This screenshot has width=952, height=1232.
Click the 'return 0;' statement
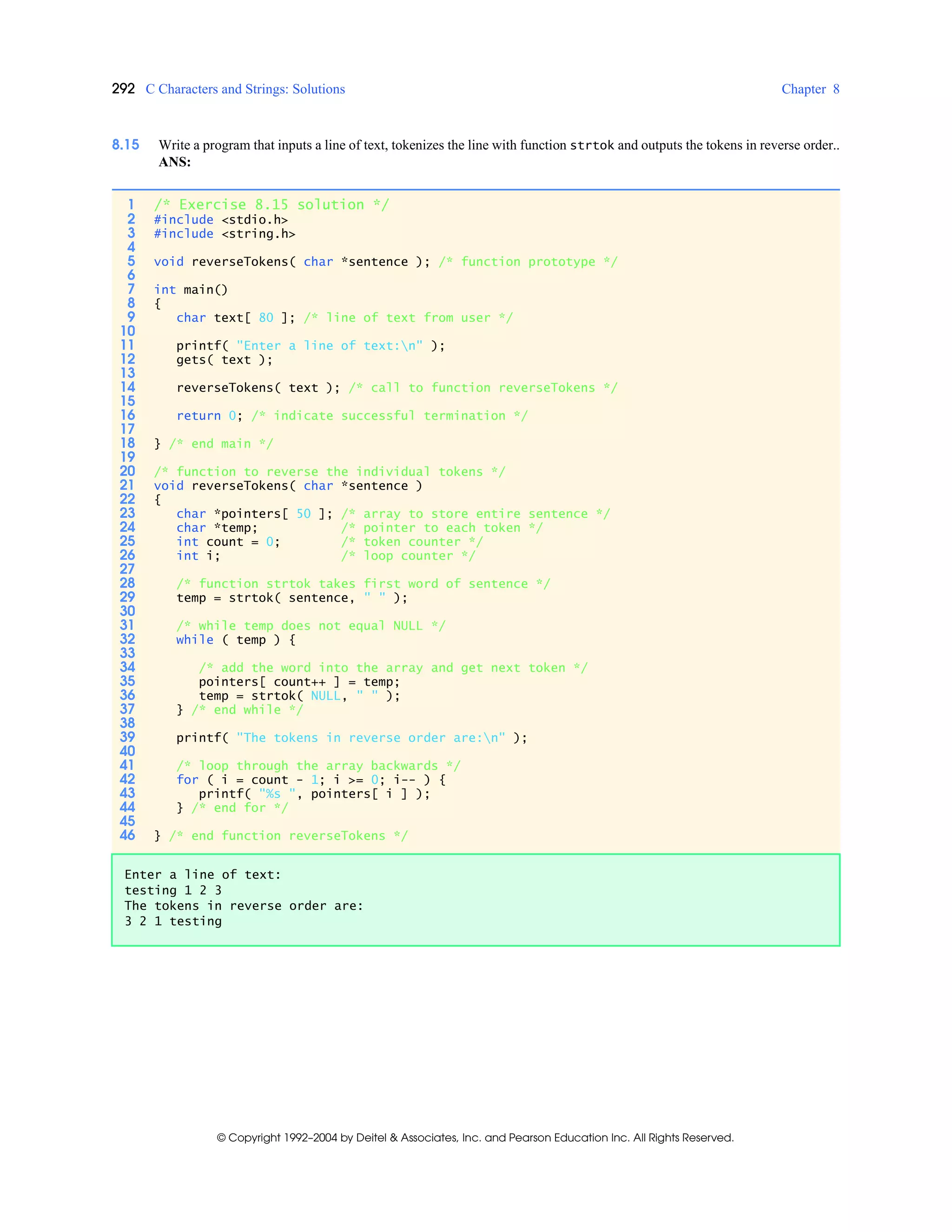pos(210,416)
